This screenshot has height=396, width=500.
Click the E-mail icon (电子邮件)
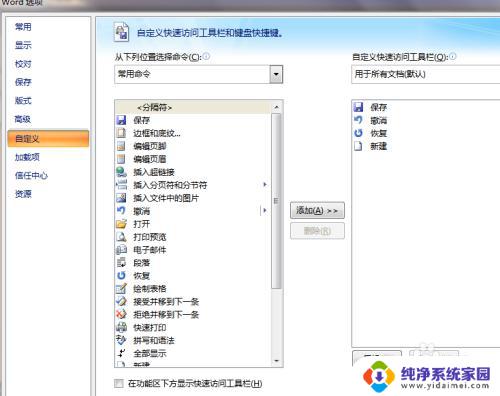[x=121, y=250]
